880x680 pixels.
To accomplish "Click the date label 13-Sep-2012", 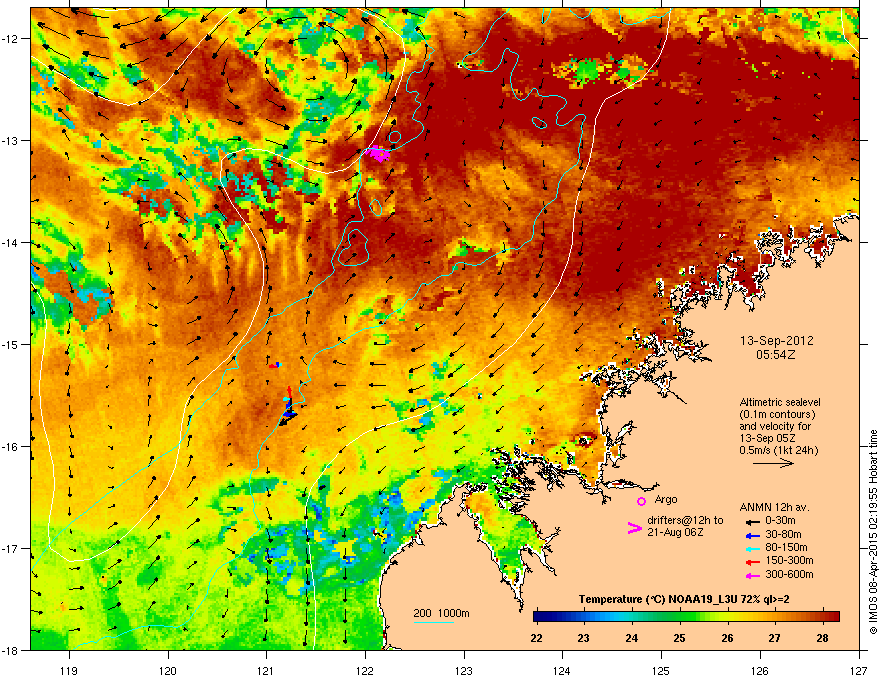I will [x=776, y=341].
